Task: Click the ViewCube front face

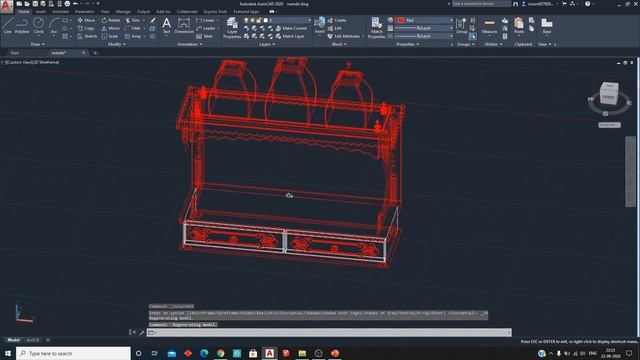Action: pos(608,97)
